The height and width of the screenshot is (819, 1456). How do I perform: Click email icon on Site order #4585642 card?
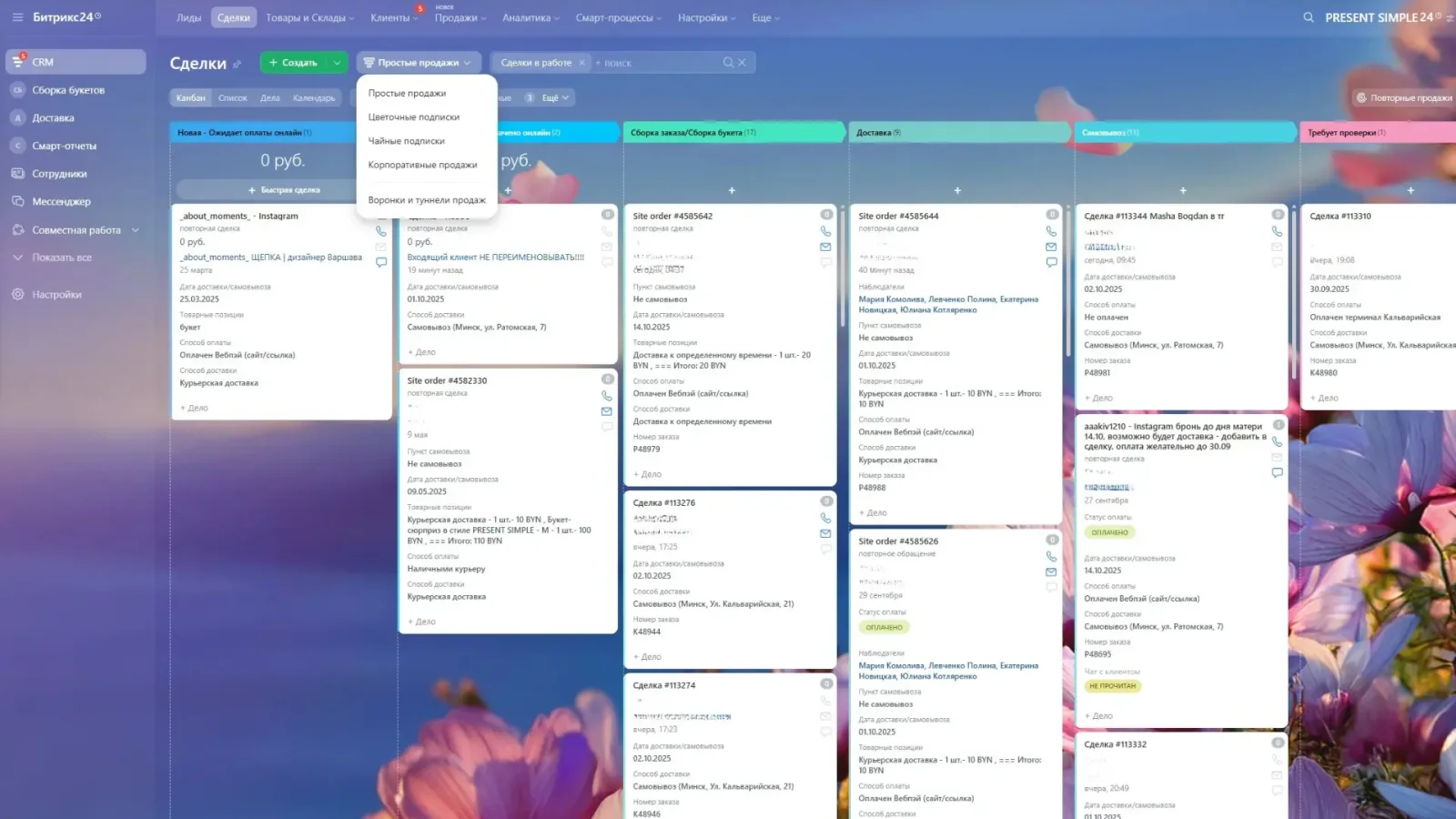point(825,247)
